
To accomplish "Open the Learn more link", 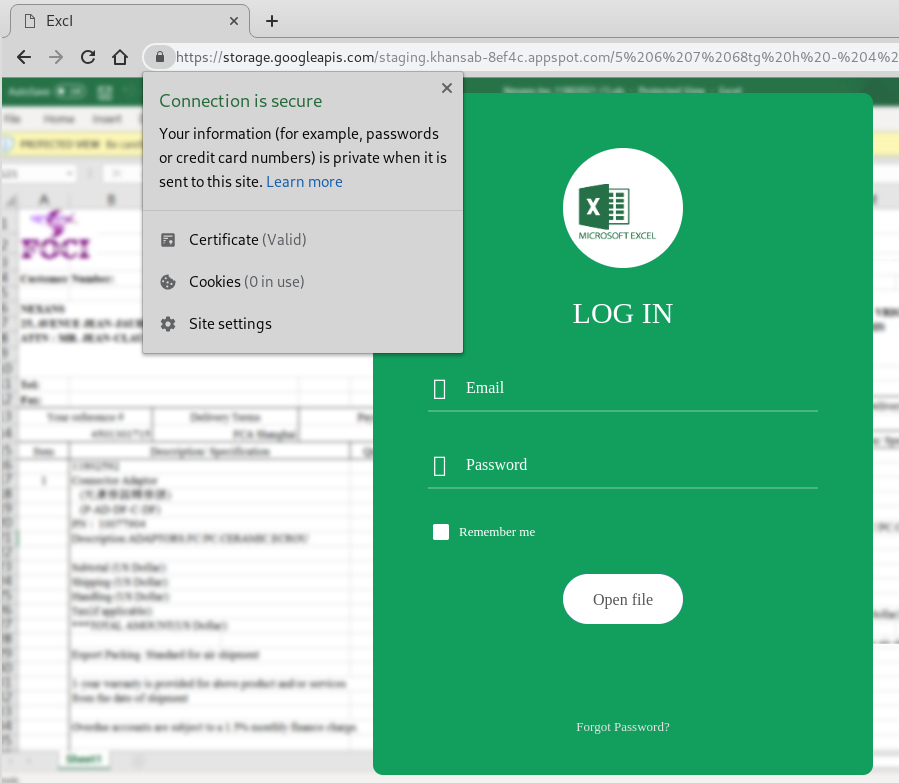I will click(x=304, y=182).
